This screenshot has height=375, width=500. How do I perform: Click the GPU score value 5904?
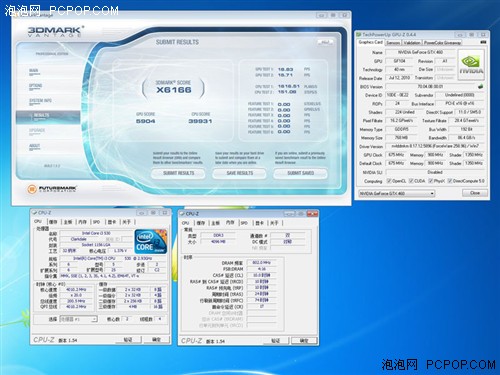pos(146,121)
